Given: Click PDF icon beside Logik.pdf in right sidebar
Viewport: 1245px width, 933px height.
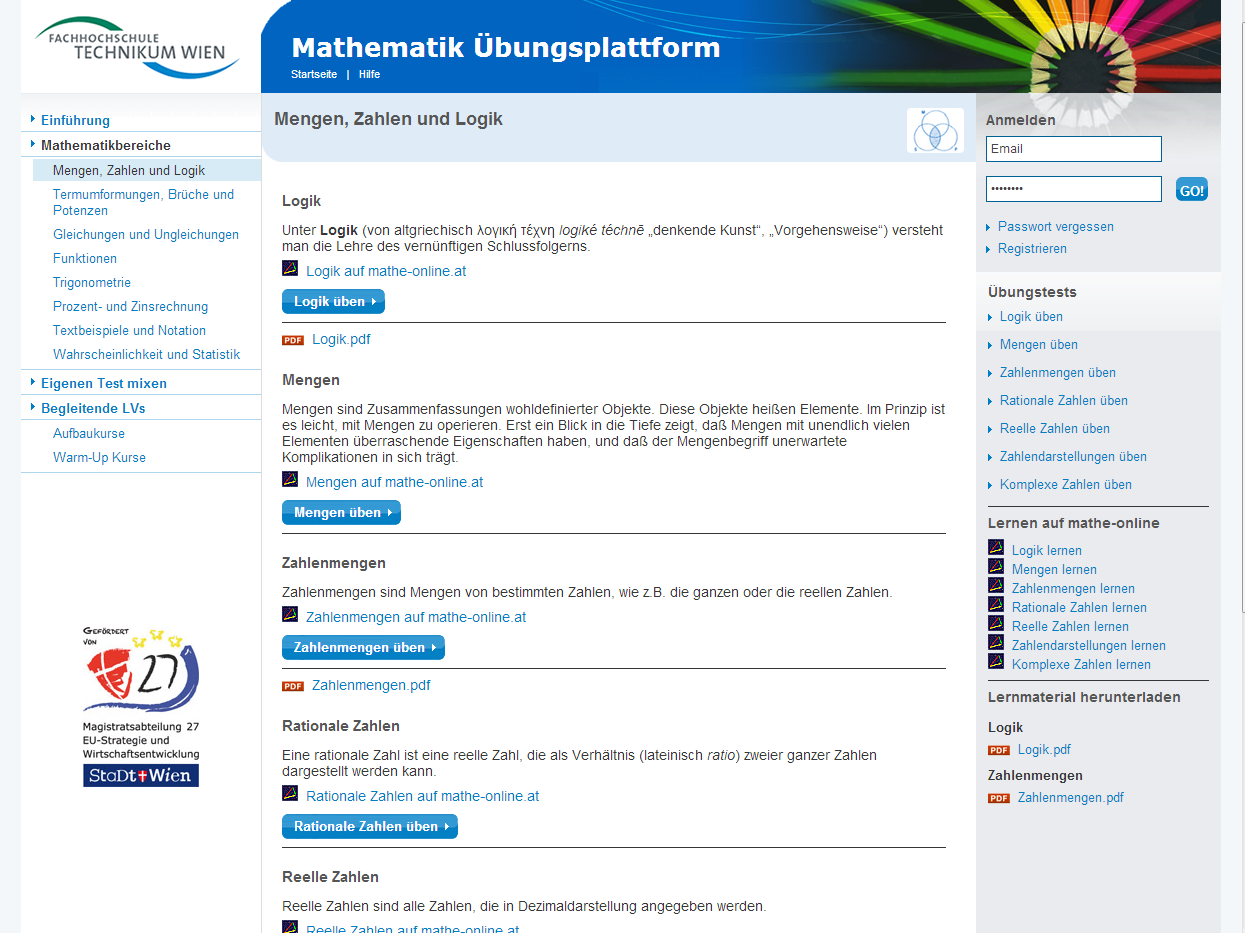Looking at the screenshot, I should coord(999,750).
